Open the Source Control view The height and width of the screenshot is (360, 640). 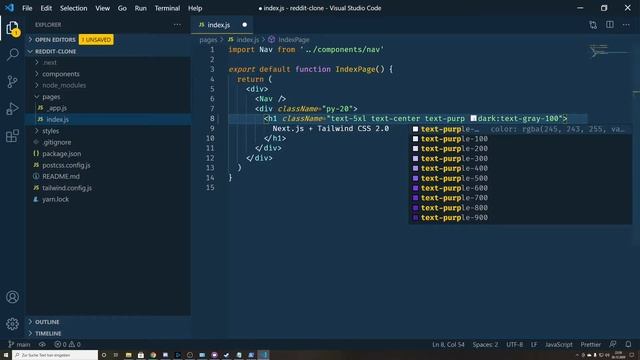[12, 81]
